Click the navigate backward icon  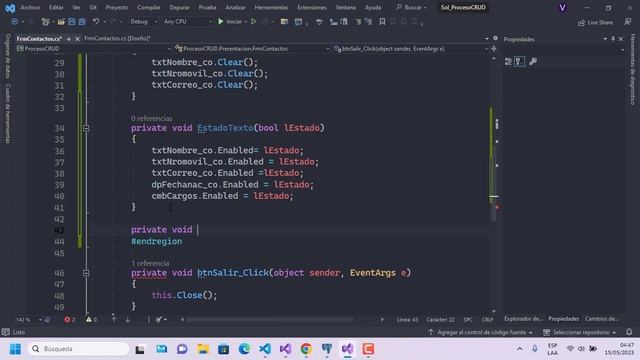click(x=15, y=22)
